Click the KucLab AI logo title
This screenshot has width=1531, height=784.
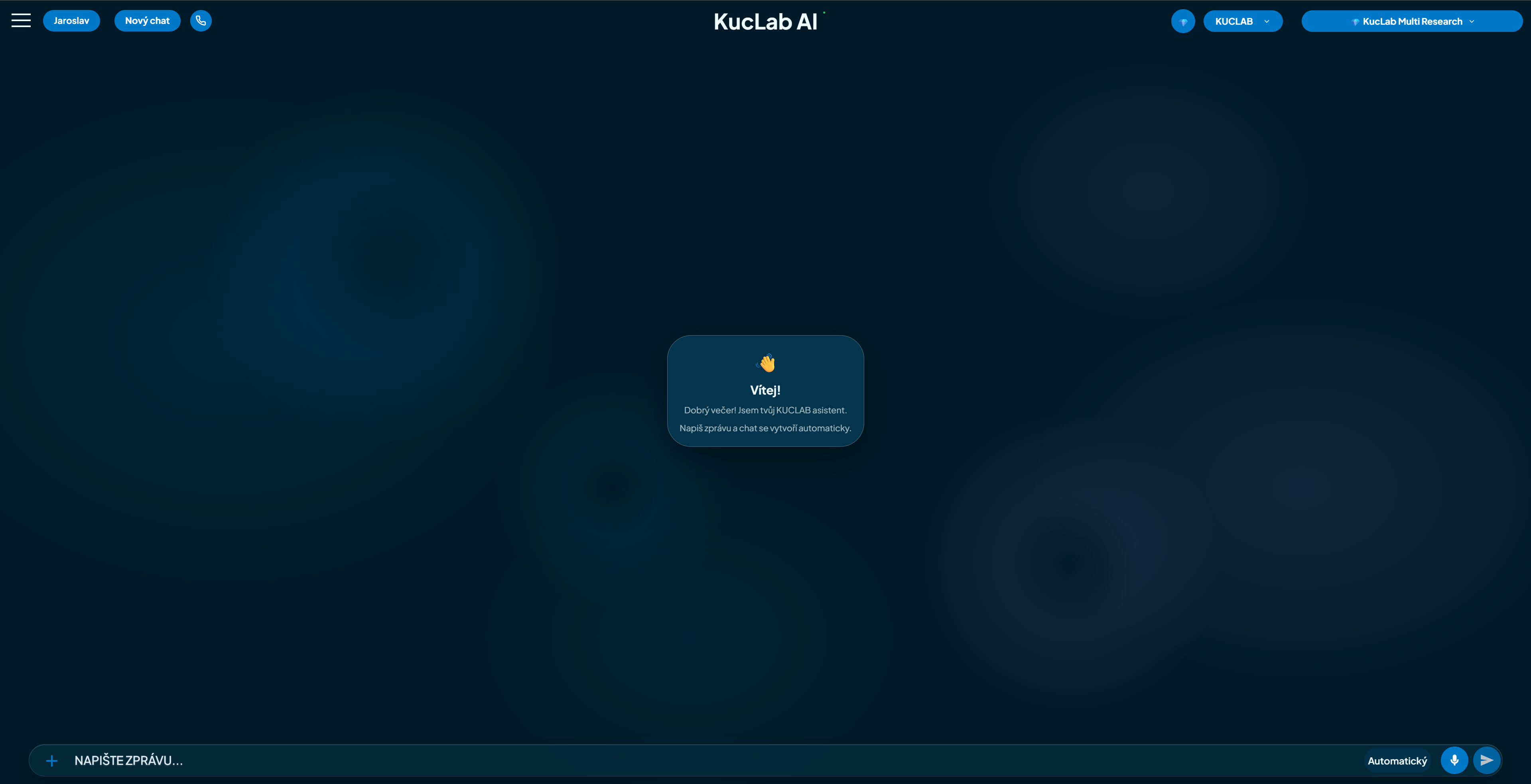click(x=766, y=22)
